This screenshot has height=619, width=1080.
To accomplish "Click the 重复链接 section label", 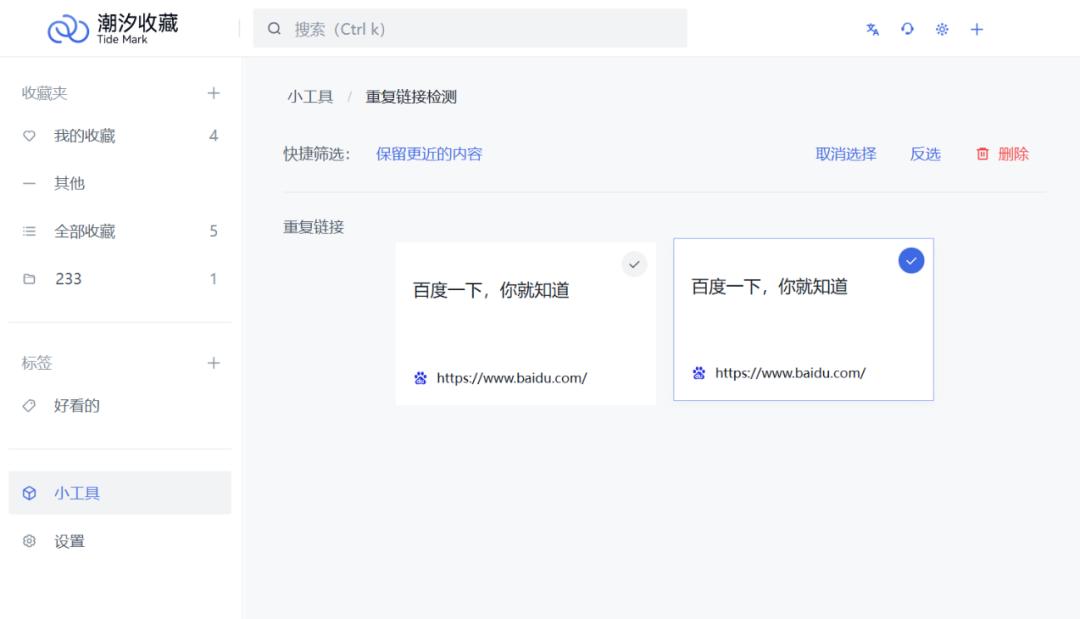I will point(313,227).
